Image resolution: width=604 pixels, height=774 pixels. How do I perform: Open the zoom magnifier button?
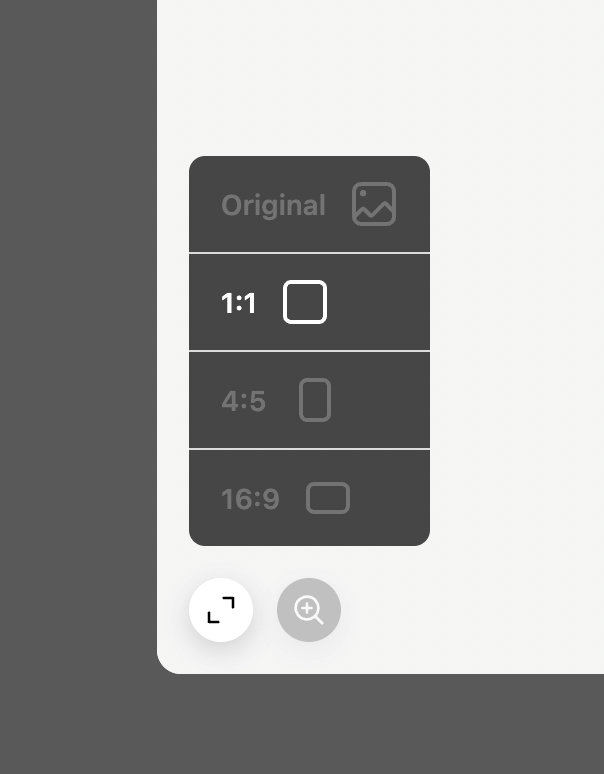(x=309, y=610)
